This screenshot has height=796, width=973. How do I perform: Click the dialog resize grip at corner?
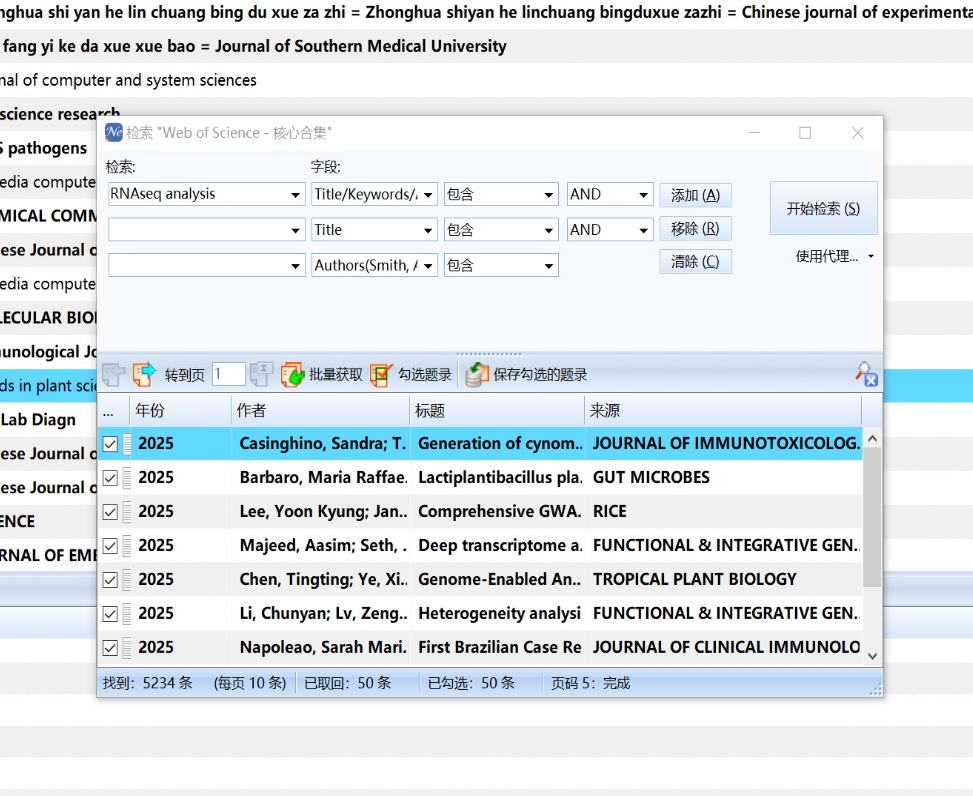(876, 690)
